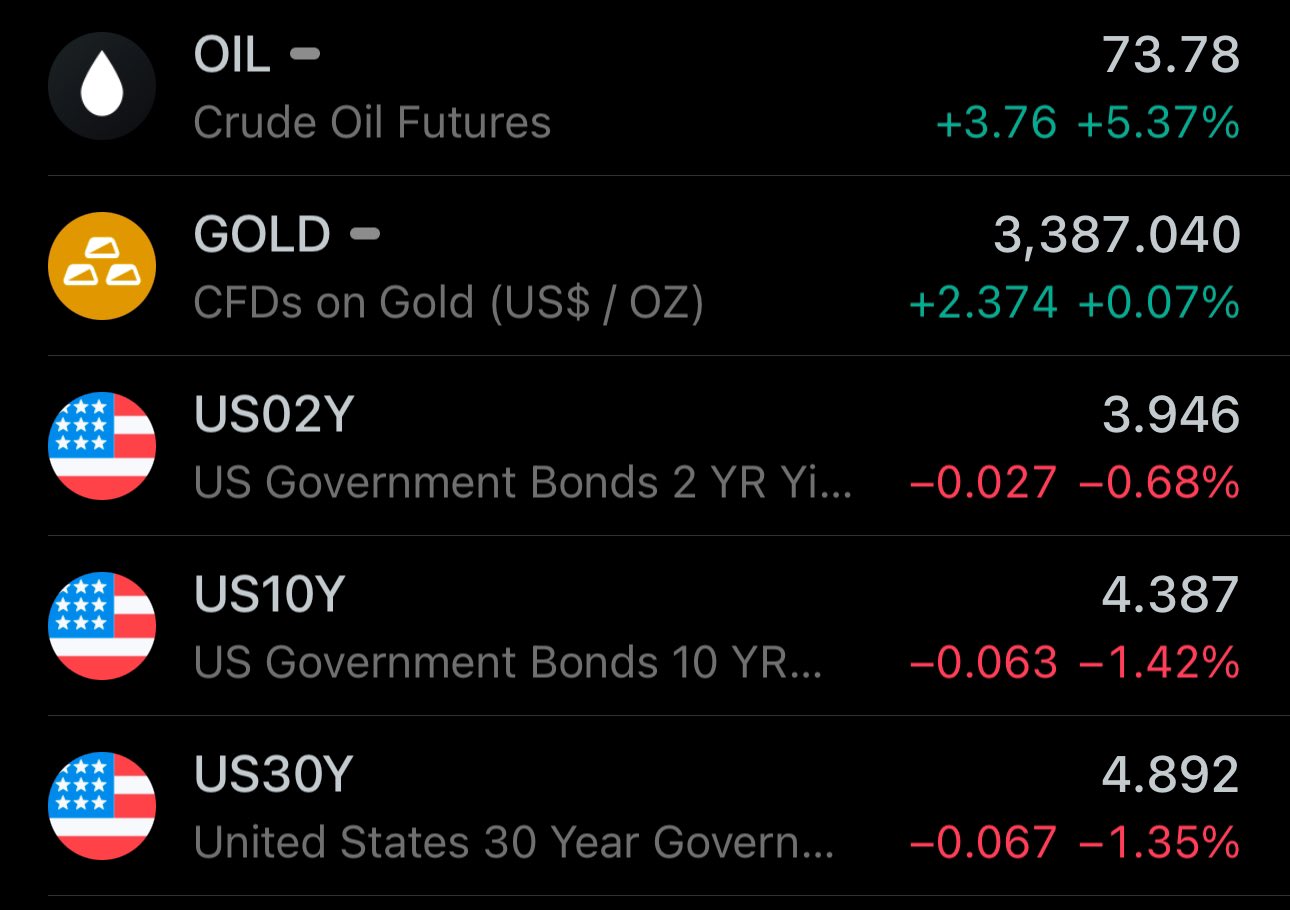The height and width of the screenshot is (910, 1290).
Task: Tap the US flag icon for US10Y
Action: (x=102, y=626)
